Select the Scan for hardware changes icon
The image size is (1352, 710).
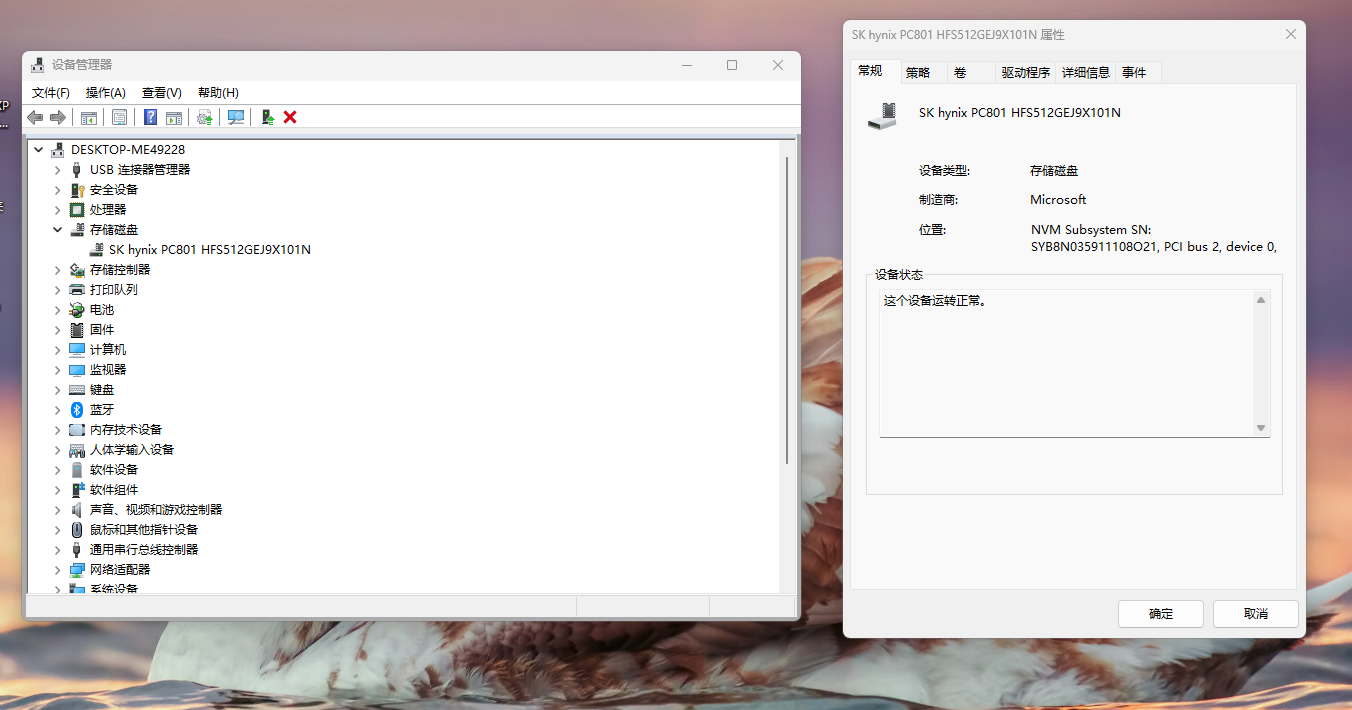click(x=235, y=117)
